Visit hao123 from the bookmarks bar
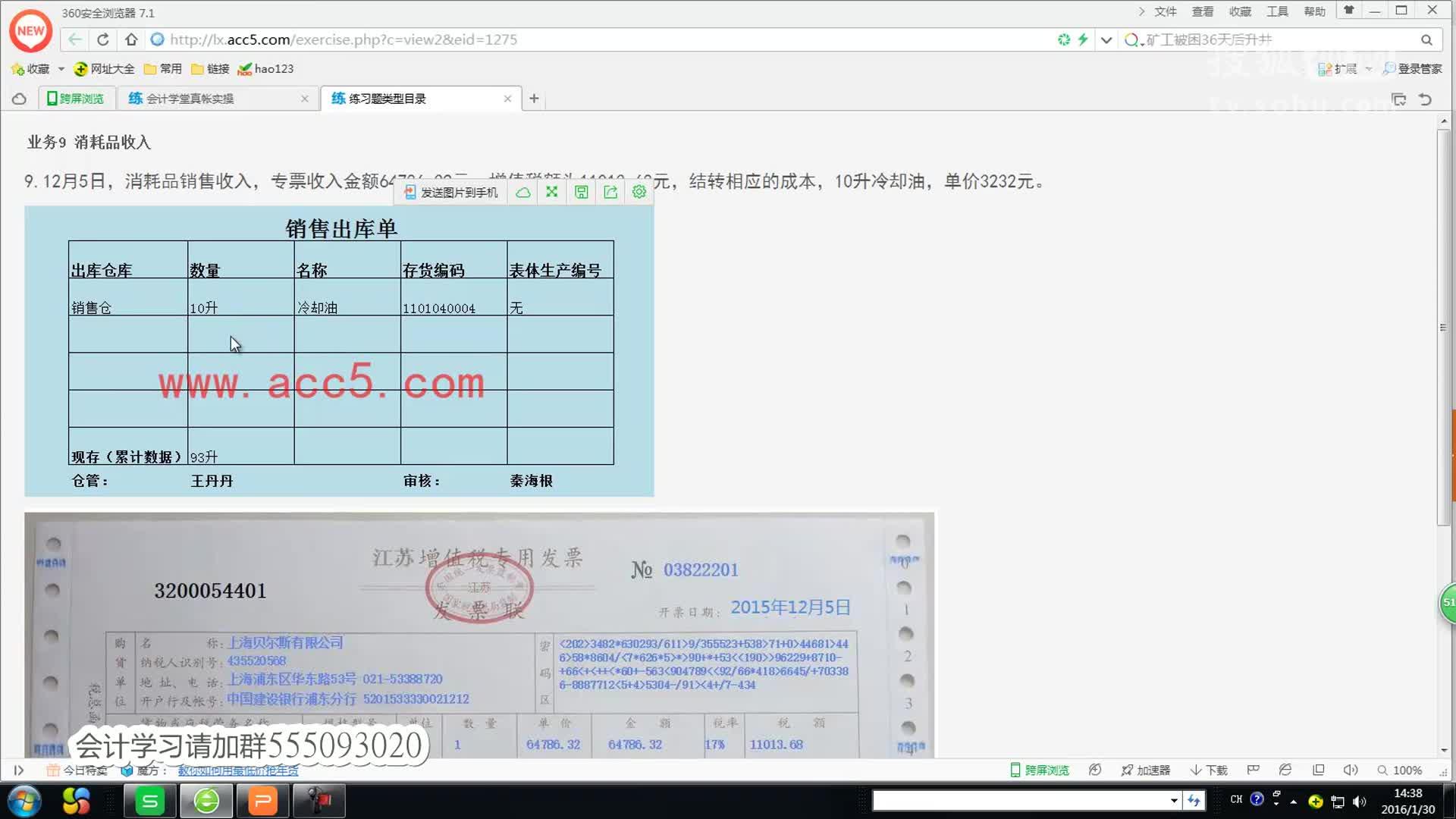The height and width of the screenshot is (819, 1456). tap(265, 68)
